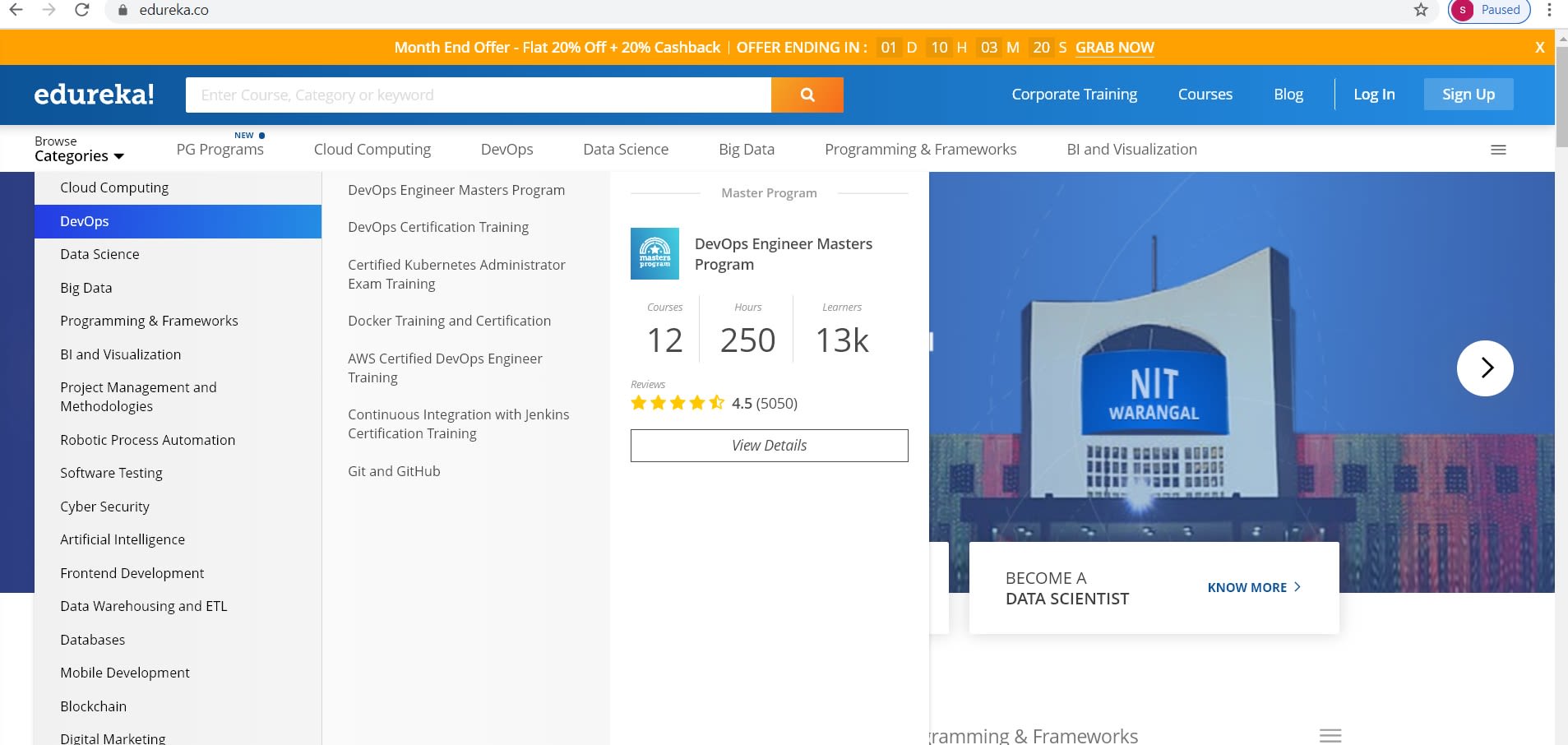Viewport: 1568px width, 745px height.
Task: Open DevOps Engineer Masters Program submenu link
Action: pyautogui.click(x=456, y=190)
